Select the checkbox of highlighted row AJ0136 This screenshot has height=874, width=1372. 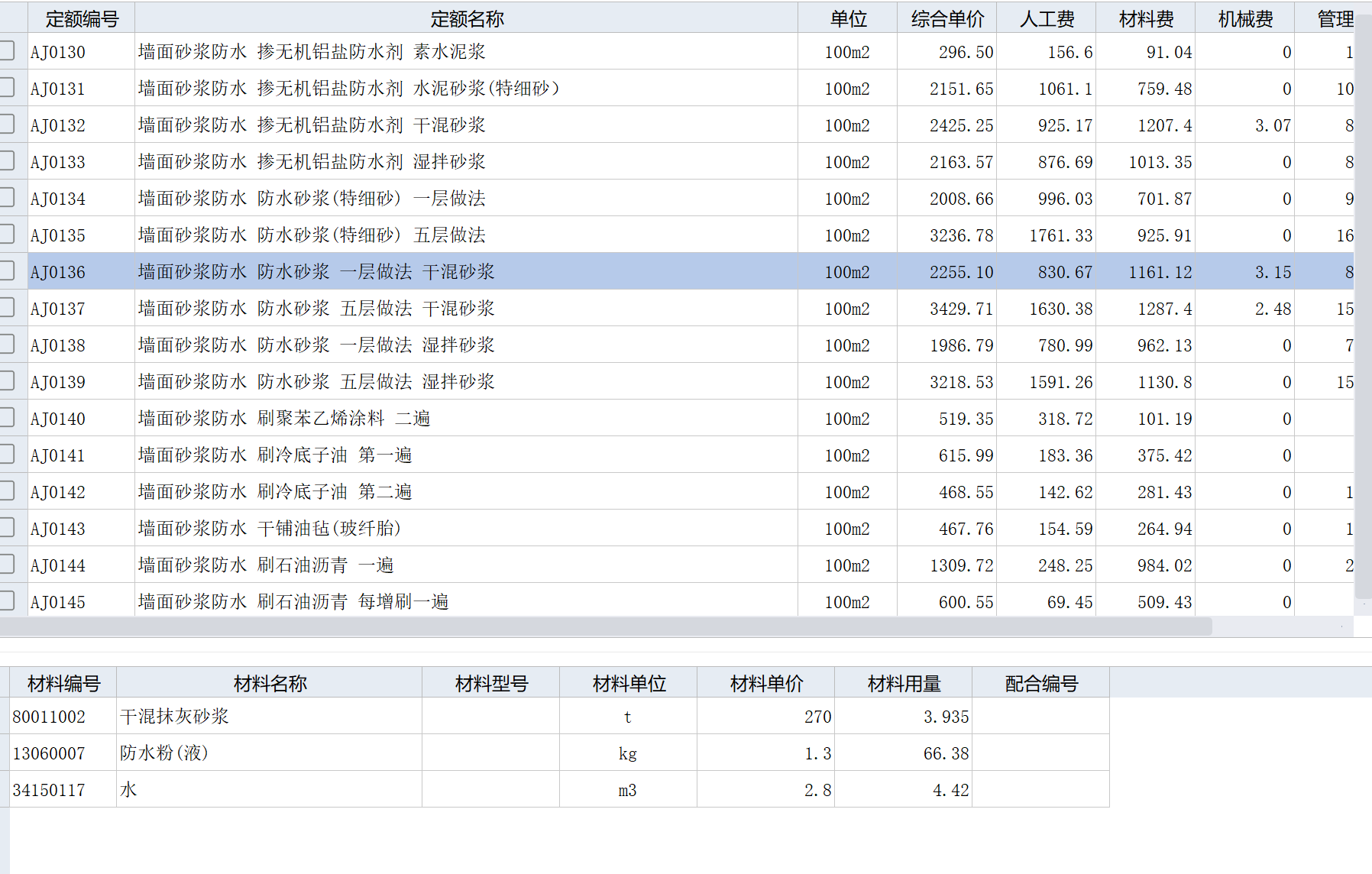pos(7,271)
